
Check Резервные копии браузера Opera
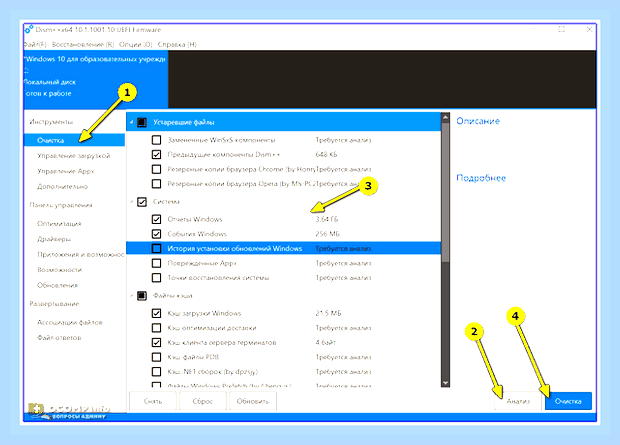click(x=157, y=184)
